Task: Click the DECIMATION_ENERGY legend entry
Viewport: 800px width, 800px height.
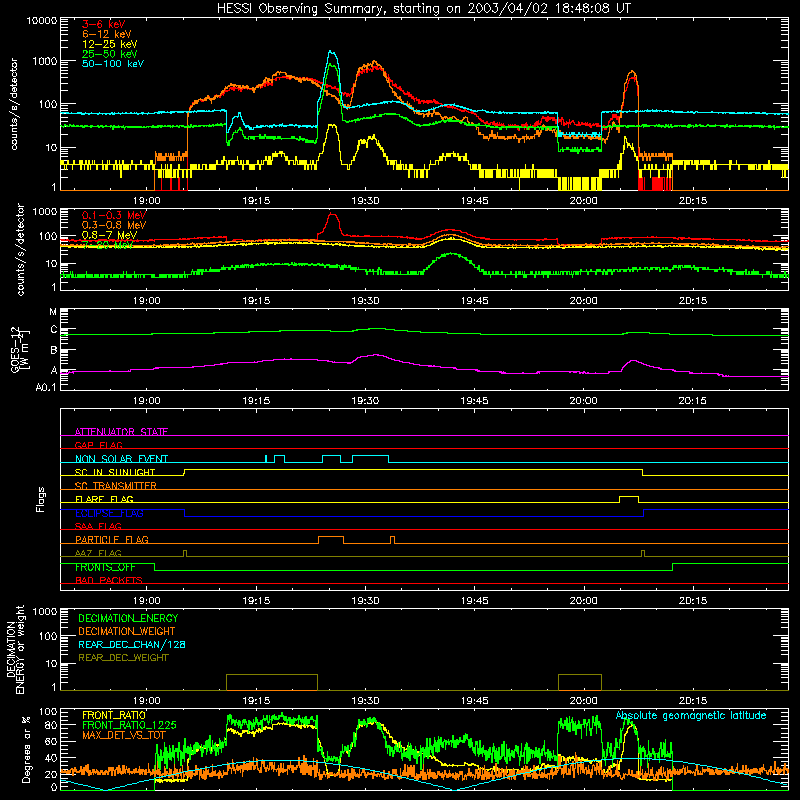Action: 128,618
